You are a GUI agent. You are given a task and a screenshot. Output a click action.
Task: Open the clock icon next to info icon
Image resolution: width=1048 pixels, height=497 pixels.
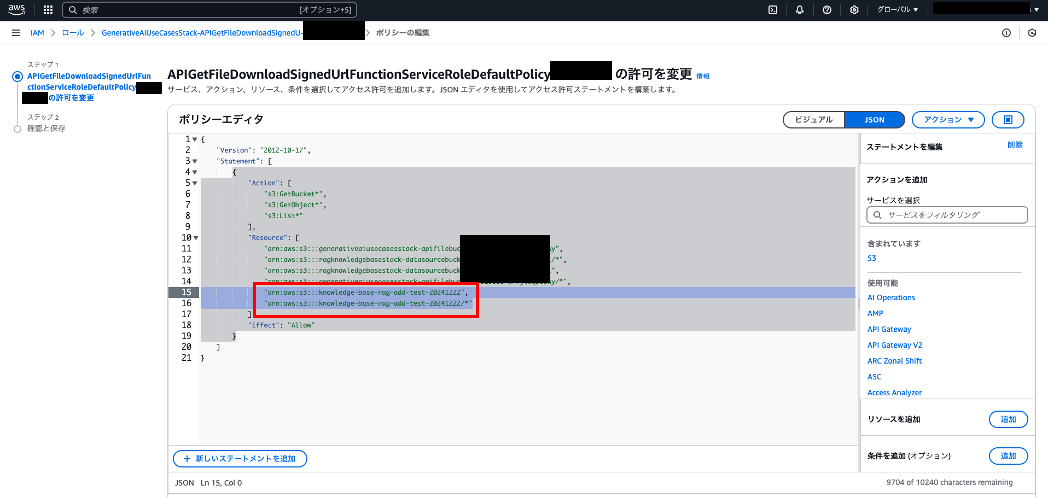pyautogui.click(x=1033, y=33)
